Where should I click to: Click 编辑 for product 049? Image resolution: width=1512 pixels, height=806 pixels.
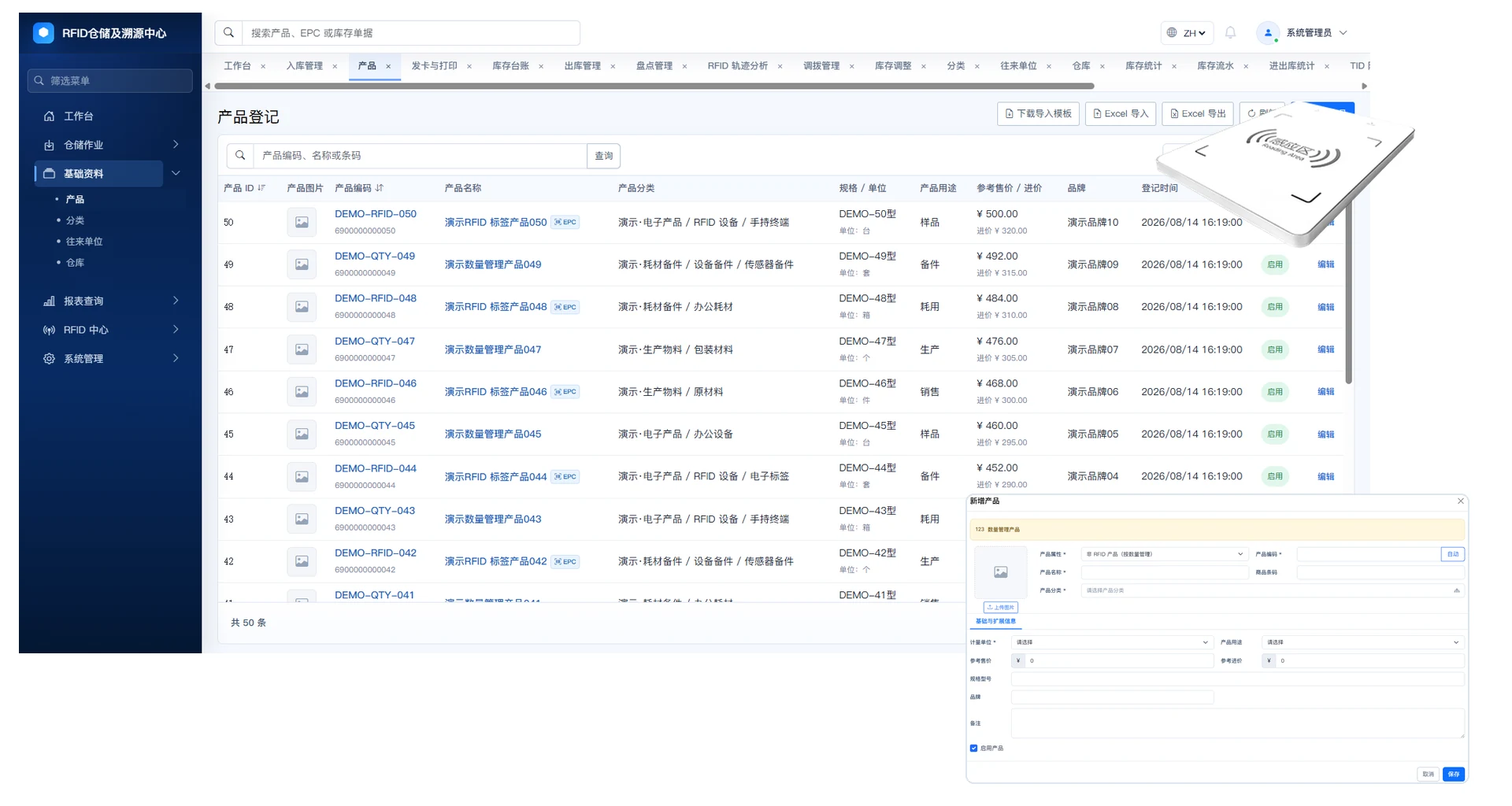pyautogui.click(x=1326, y=264)
